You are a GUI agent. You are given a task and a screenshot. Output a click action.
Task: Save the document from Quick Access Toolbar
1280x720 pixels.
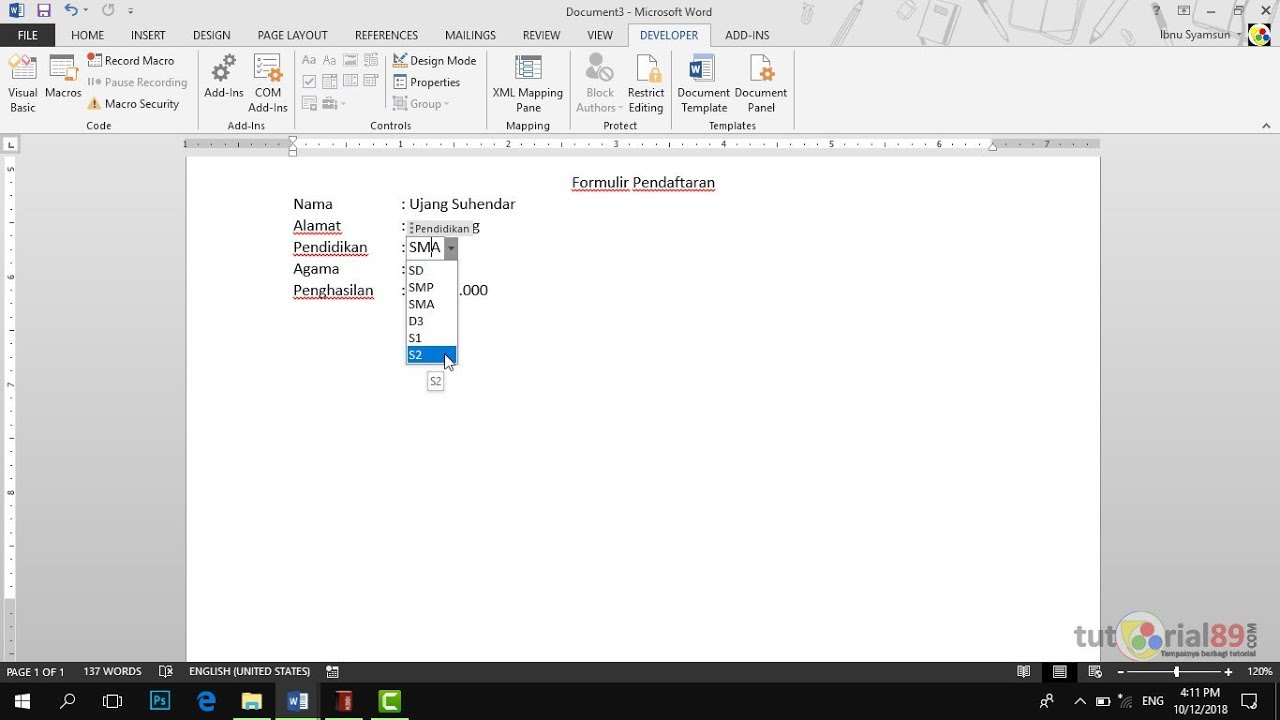coord(43,11)
